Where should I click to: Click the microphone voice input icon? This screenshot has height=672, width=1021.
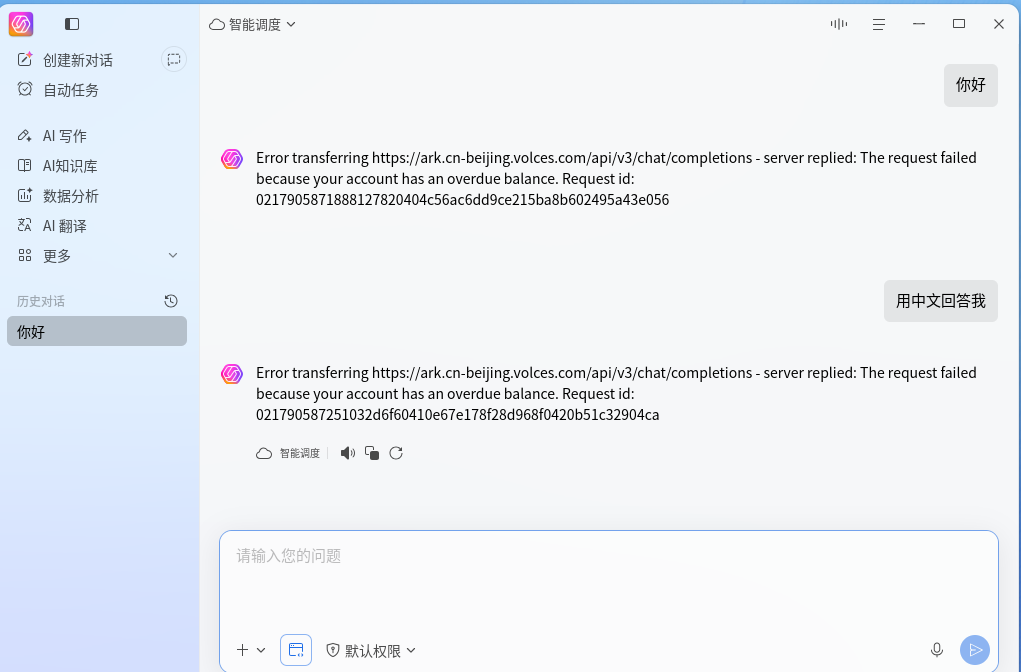tap(937, 649)
